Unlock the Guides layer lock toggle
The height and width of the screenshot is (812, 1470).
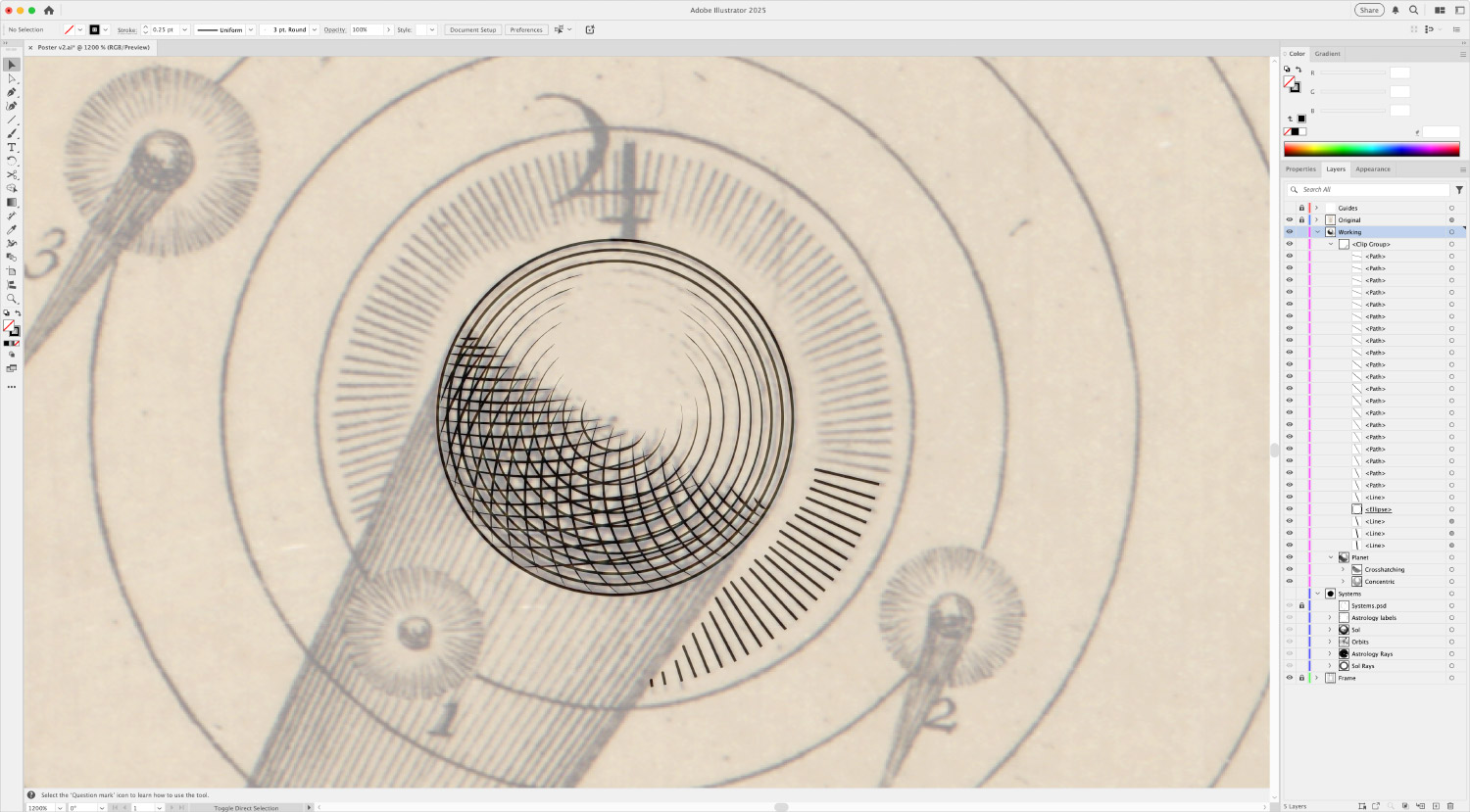click(x=1301, y=208)
